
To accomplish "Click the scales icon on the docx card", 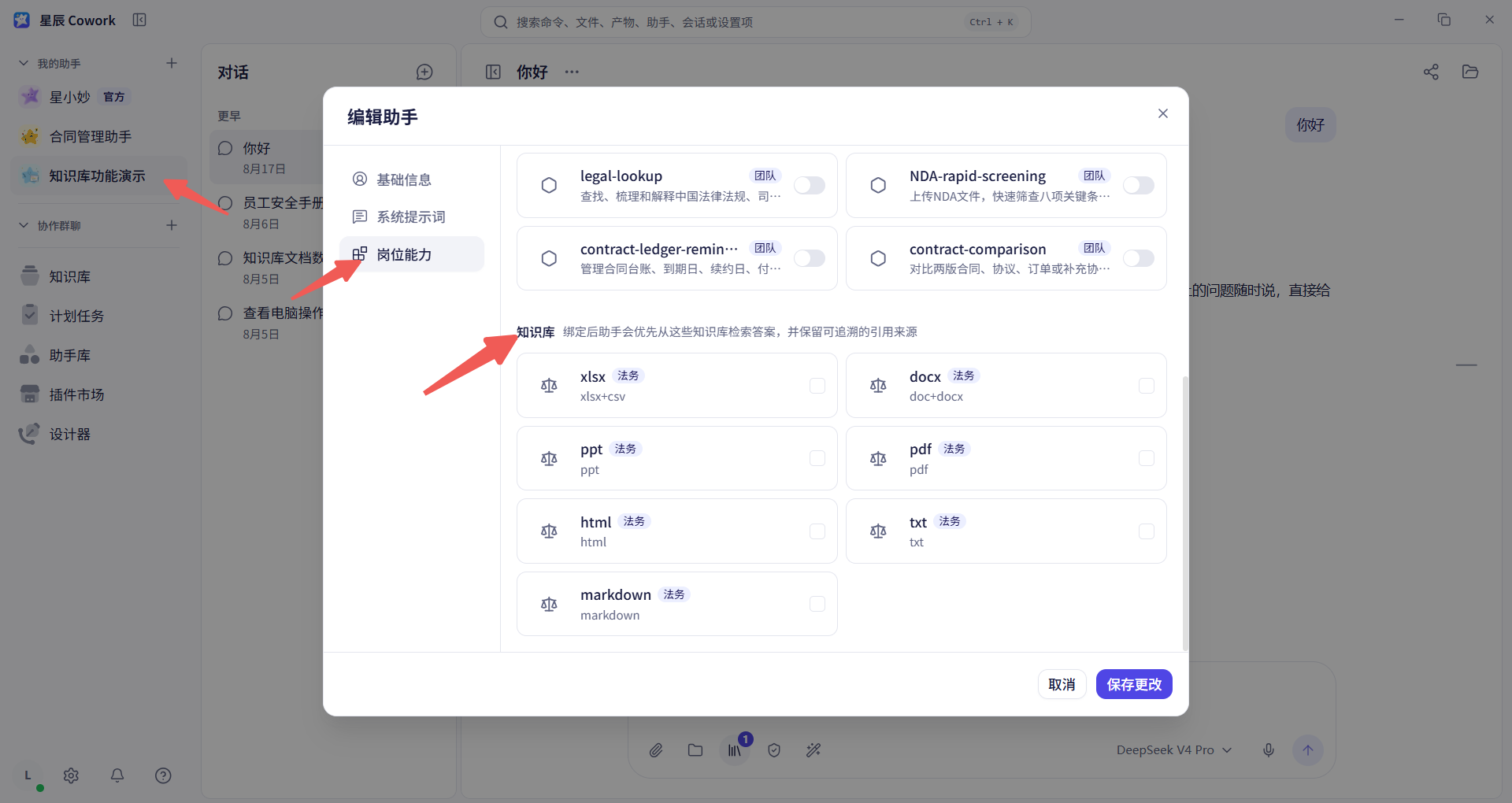I will (878, 386).
